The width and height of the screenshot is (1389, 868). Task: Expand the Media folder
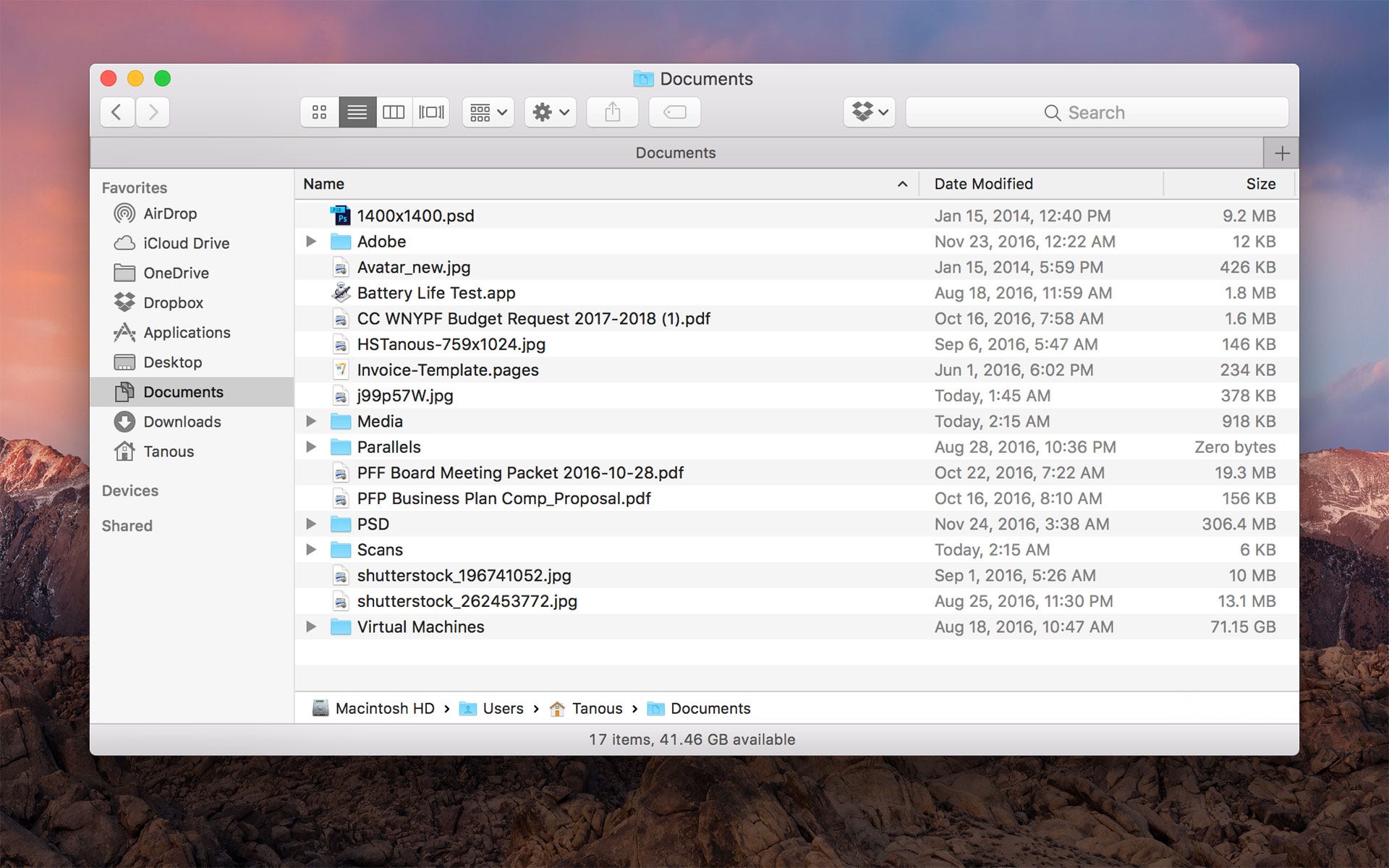pyautogui.click(x=311, y=421)
